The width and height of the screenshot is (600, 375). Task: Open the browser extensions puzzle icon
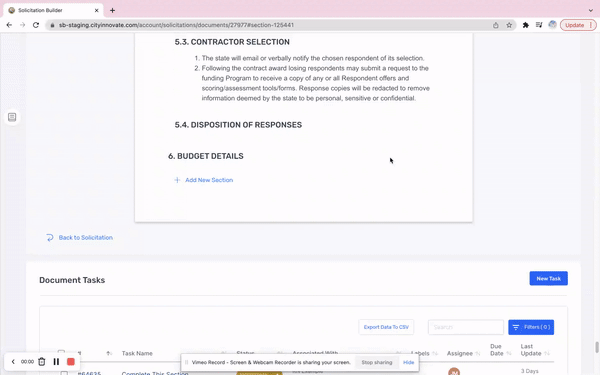[x=525, y=25]
